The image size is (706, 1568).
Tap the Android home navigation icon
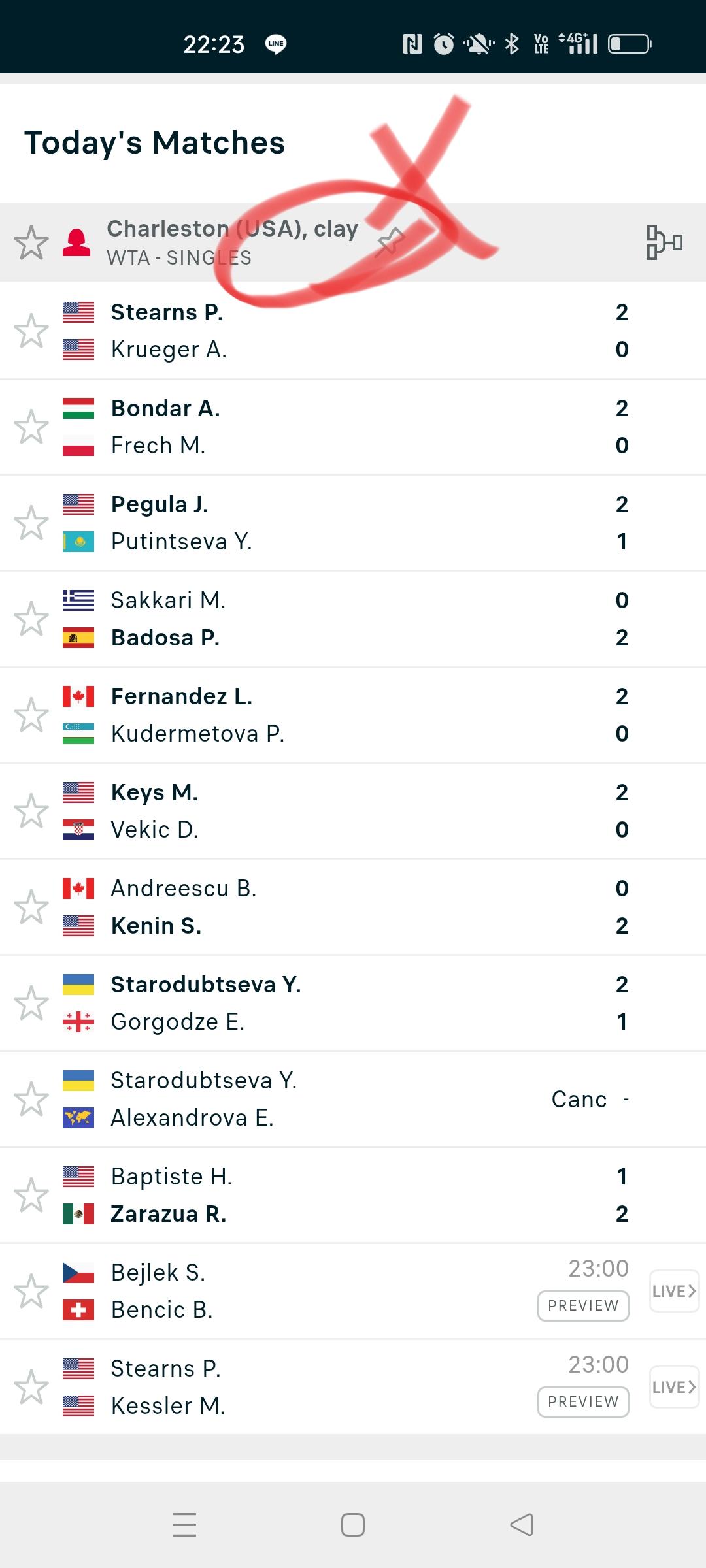(353, 1525)
